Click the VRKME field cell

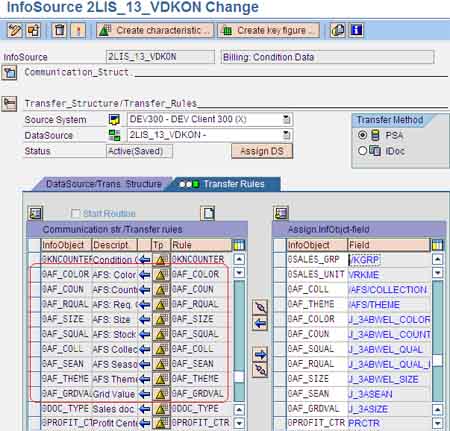(x=389, y=275)
